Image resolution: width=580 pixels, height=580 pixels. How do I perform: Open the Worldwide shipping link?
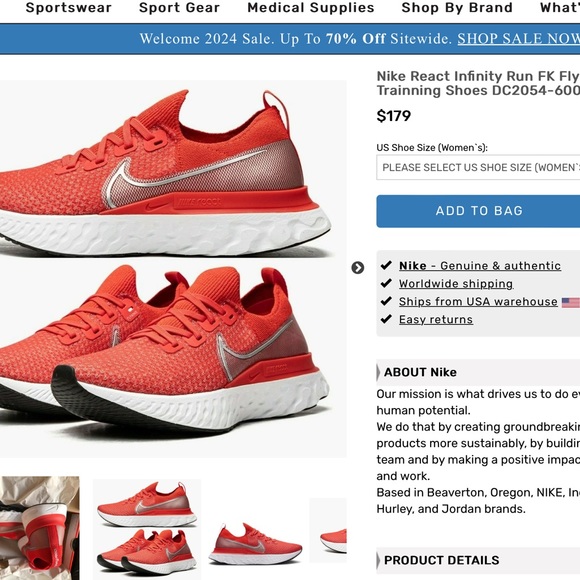(x=456, y=284)
